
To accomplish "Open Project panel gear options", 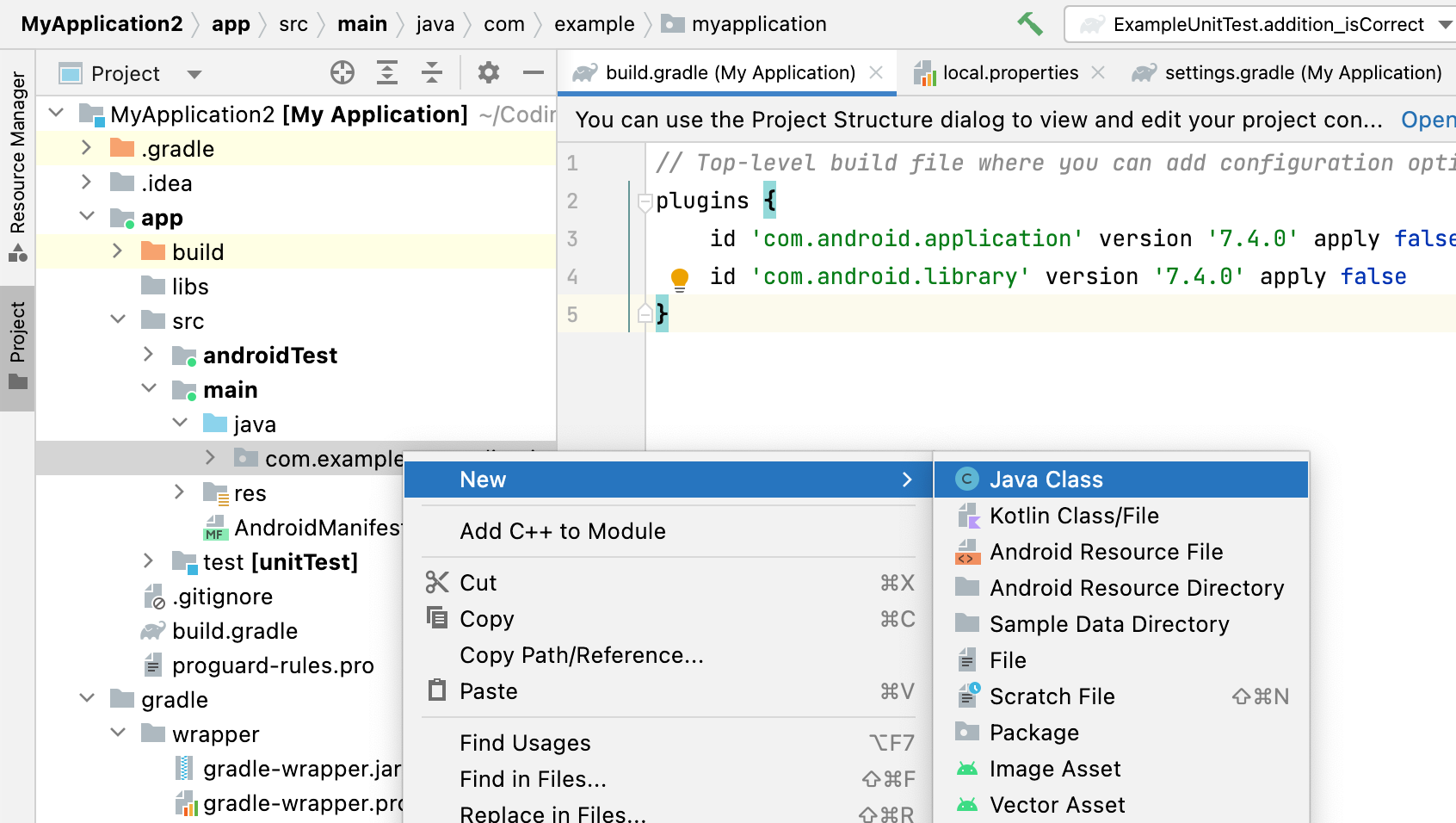I will pyautogui.click(x=489, y=73).
